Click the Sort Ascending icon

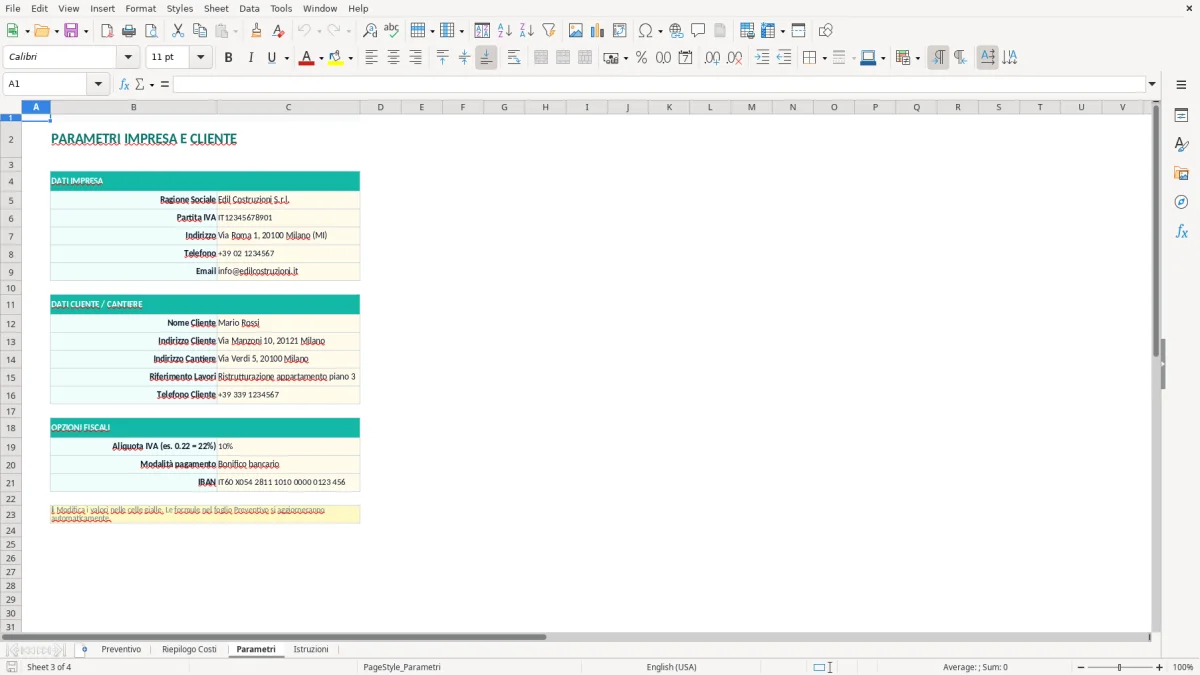pos(505,31)
